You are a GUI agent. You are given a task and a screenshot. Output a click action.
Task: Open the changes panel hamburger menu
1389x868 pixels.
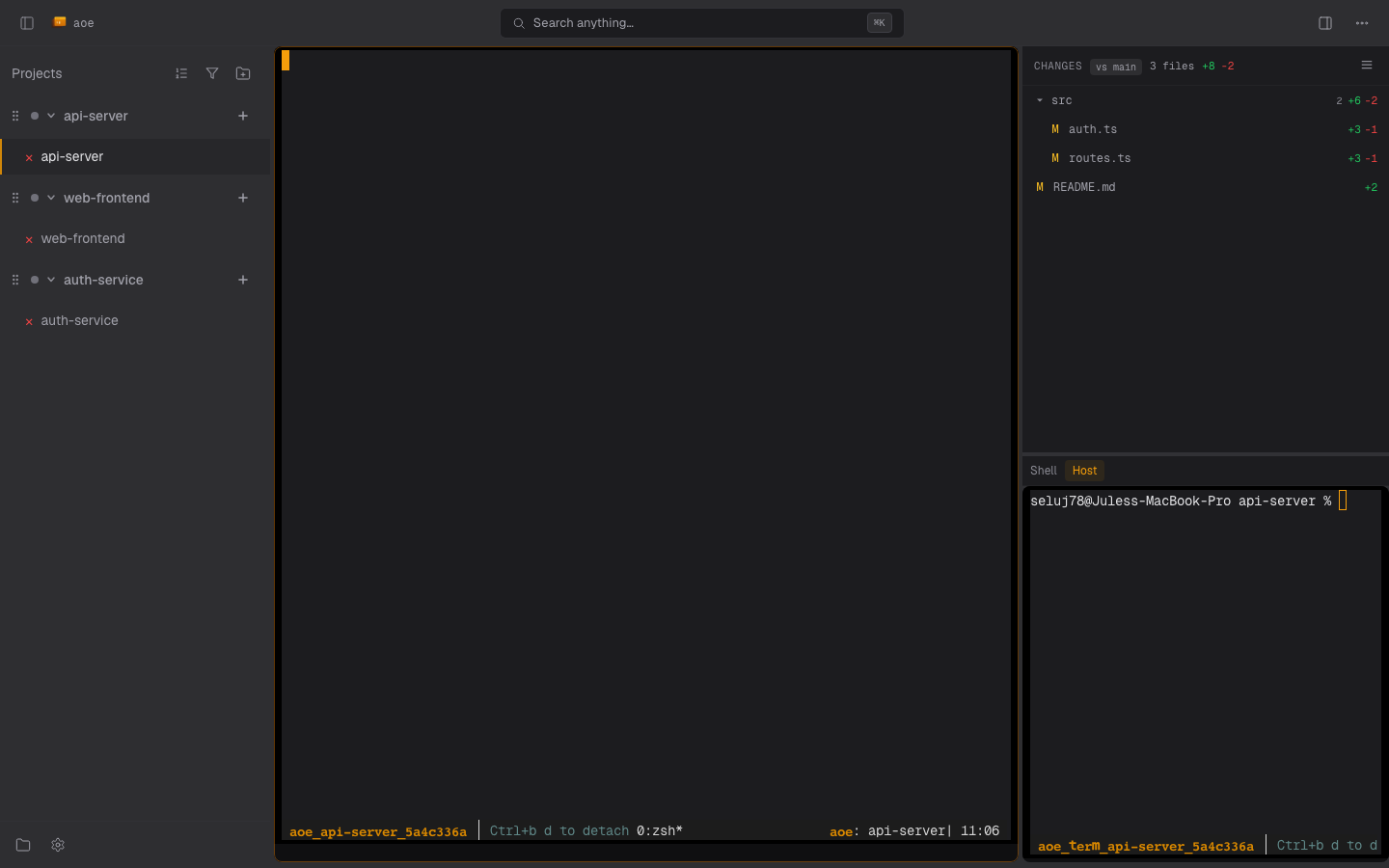pyautogui.click(x=1367, y=65)
